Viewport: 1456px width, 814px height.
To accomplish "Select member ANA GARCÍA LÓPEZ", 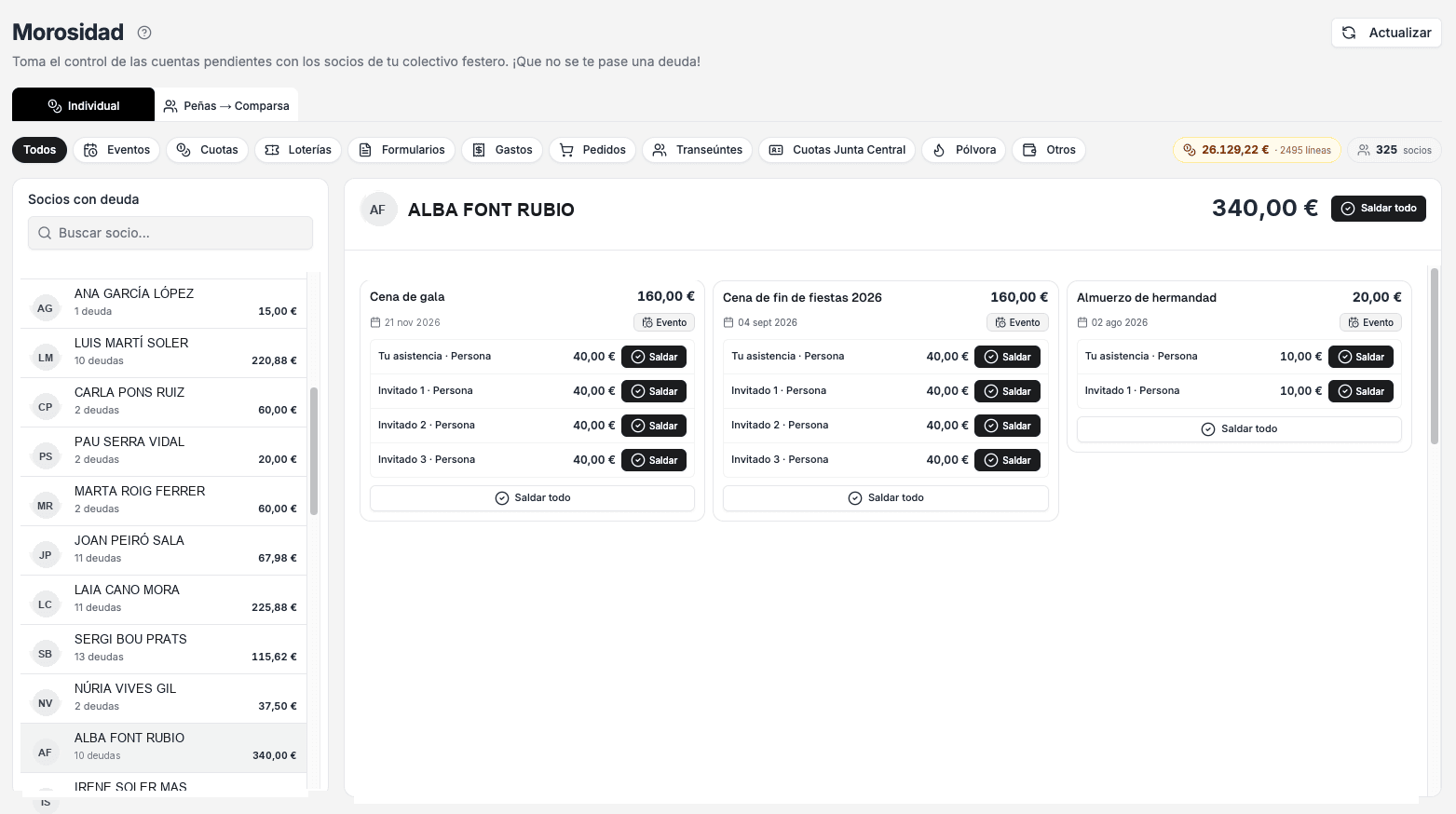I will tap(163, 304).
